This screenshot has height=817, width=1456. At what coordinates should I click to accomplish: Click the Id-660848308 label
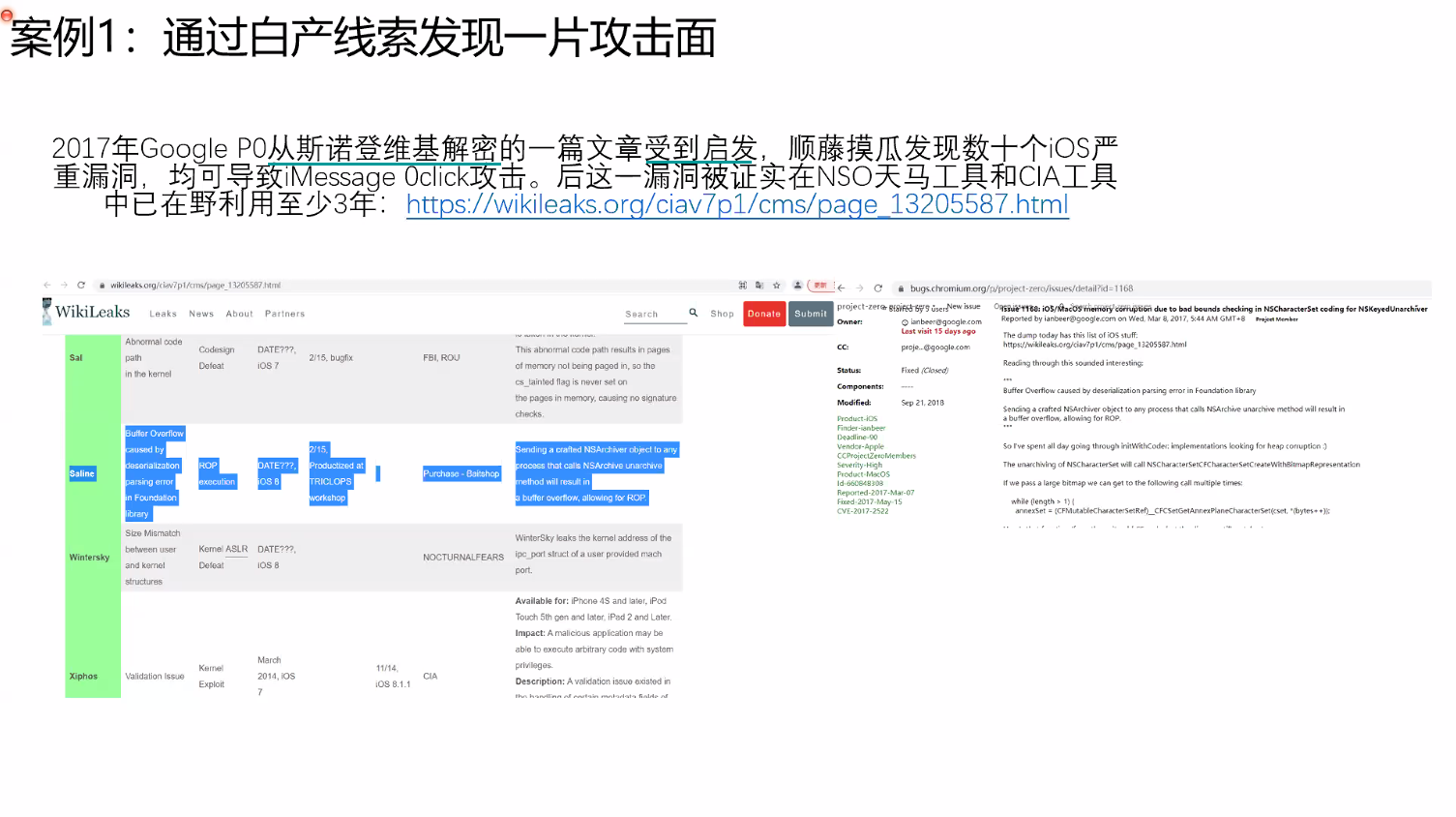point(860,483)
